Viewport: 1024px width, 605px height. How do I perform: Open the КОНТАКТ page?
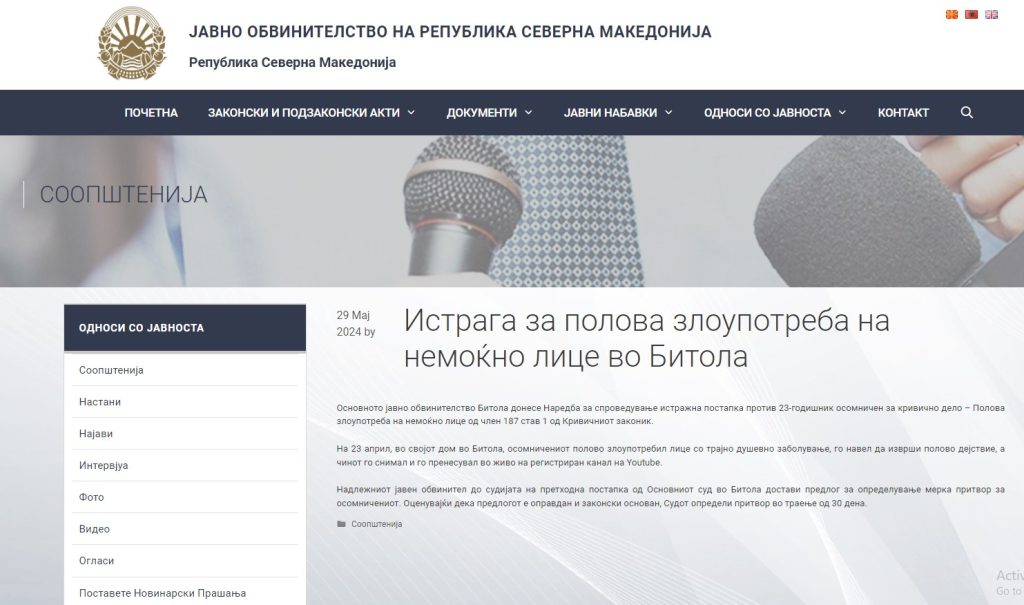click(x=903, y=113)
